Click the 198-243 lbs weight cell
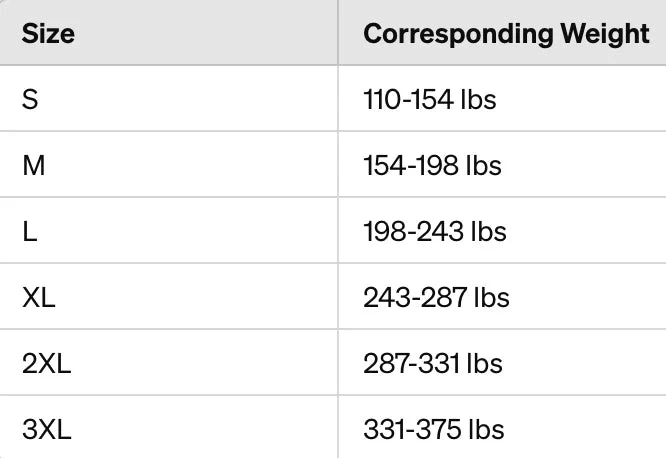 502,230
